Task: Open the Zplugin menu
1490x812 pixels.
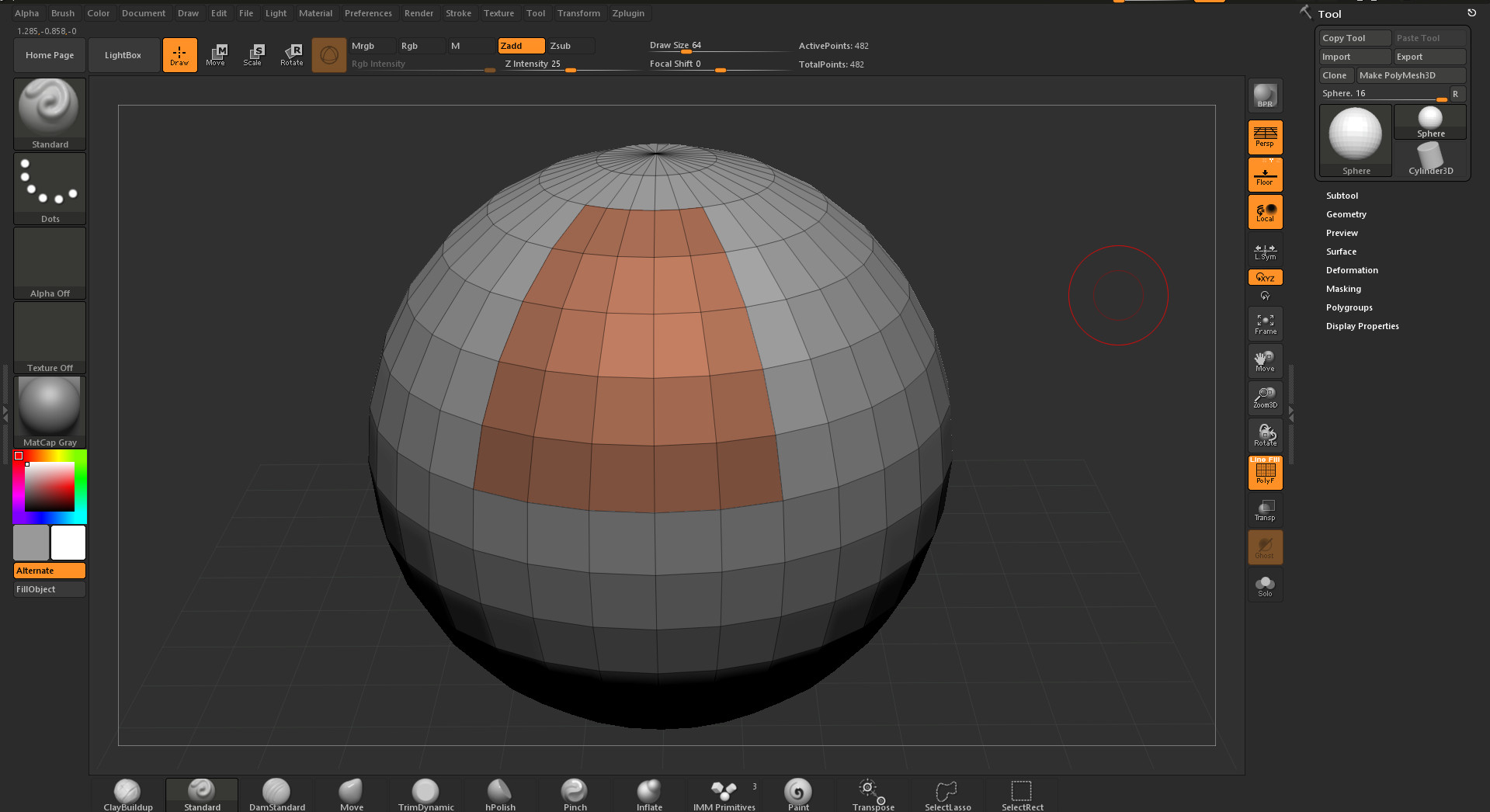Action: 627,12
